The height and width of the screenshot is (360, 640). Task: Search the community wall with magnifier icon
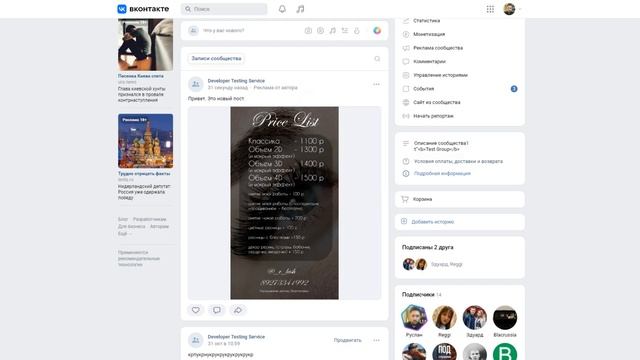pyautogui.click(x=377, y=59)
